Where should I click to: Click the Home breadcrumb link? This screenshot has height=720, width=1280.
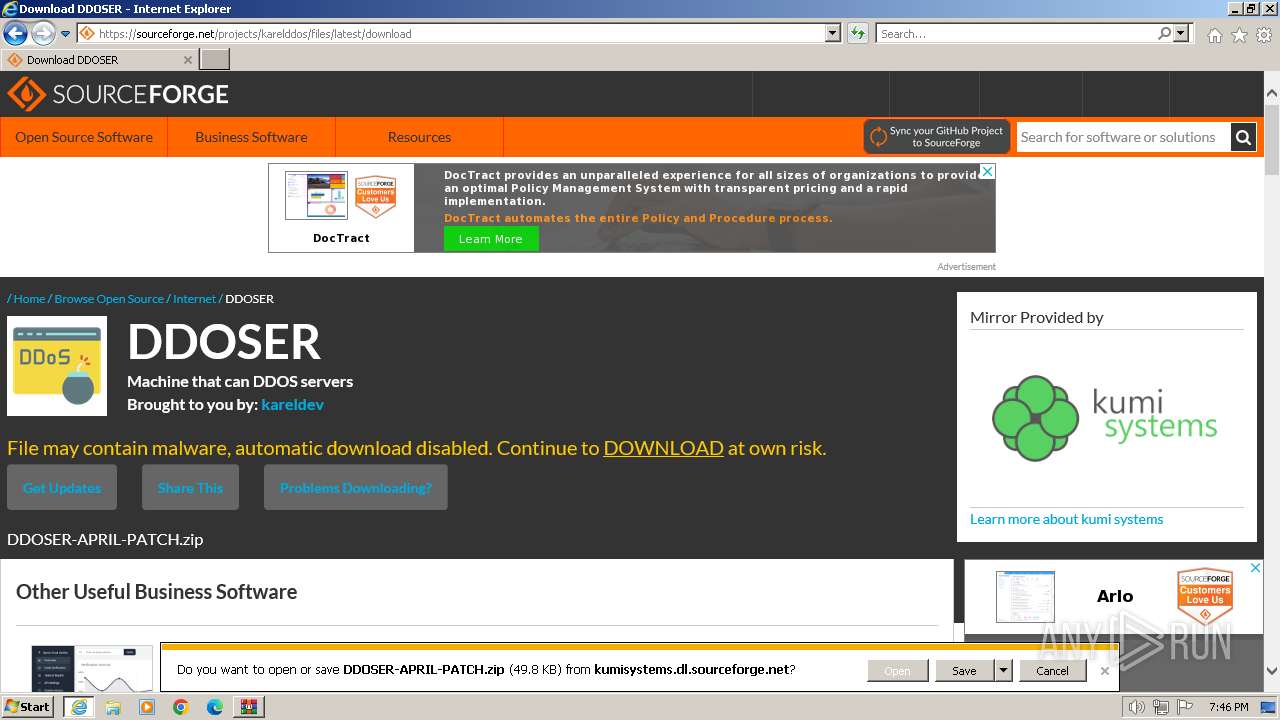(x=29, y=298)
